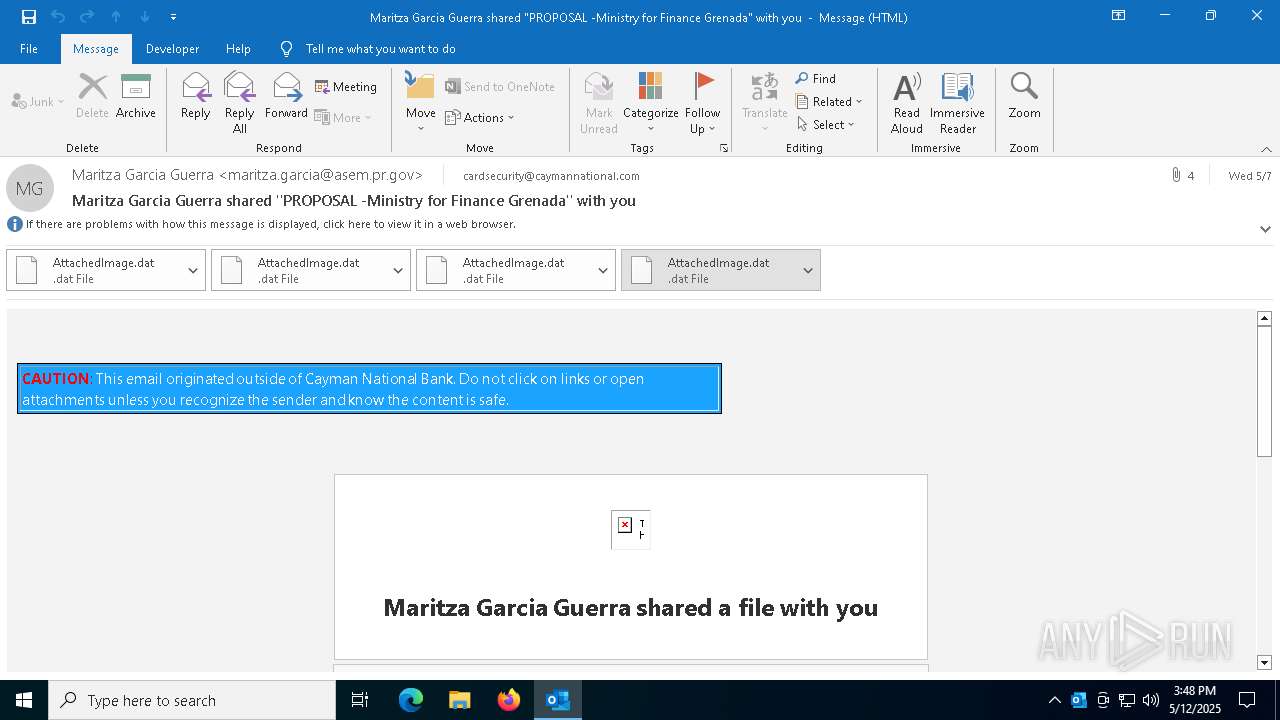Open the notification center icon
This screenshot has width=1280, height=720.
(x=1247, y=700)
